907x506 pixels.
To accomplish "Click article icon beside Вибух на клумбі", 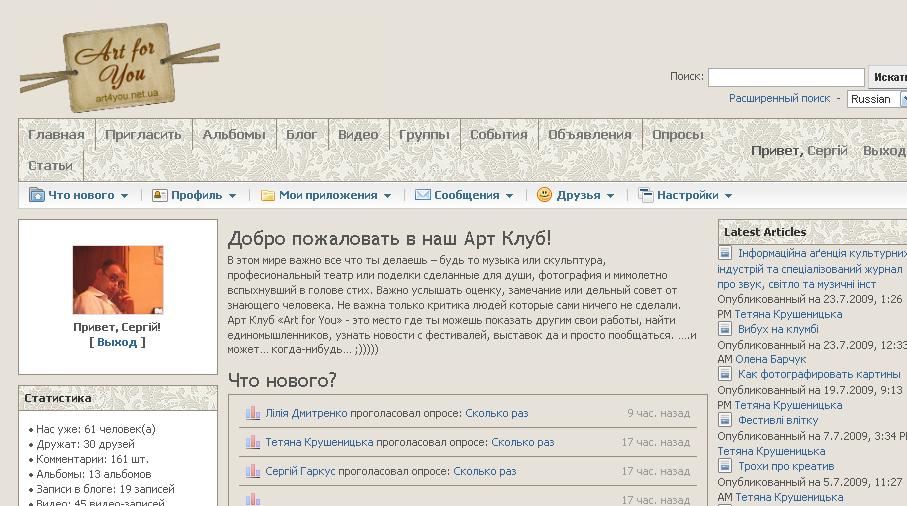I will click(x=726, y=329).
